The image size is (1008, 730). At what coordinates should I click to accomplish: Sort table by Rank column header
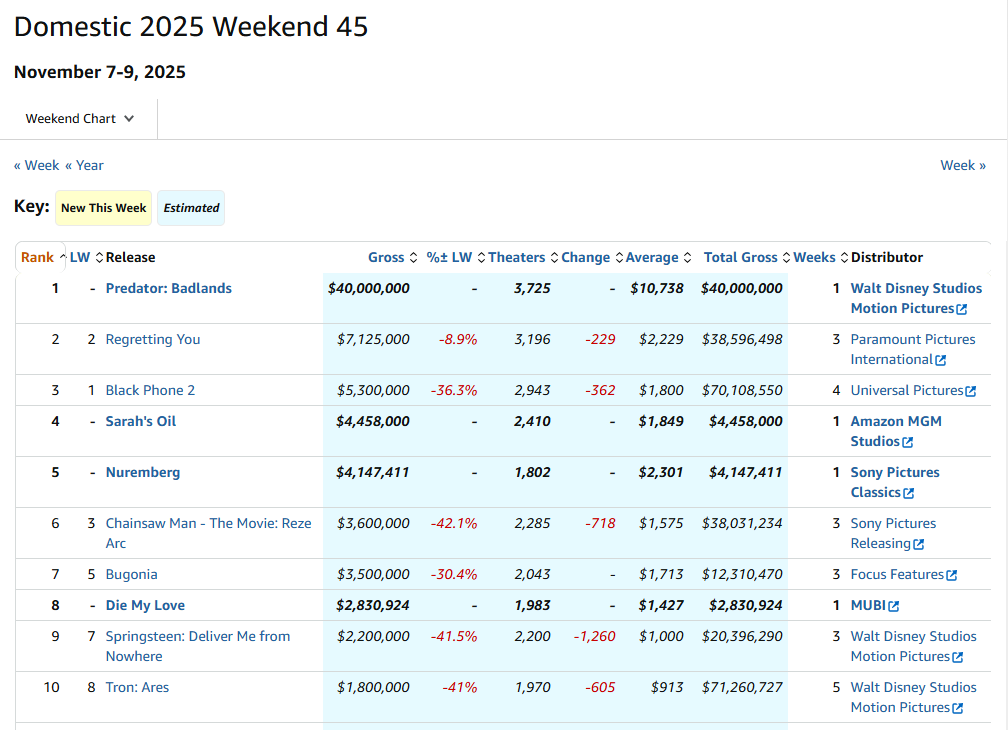click(x=37, y=257)
